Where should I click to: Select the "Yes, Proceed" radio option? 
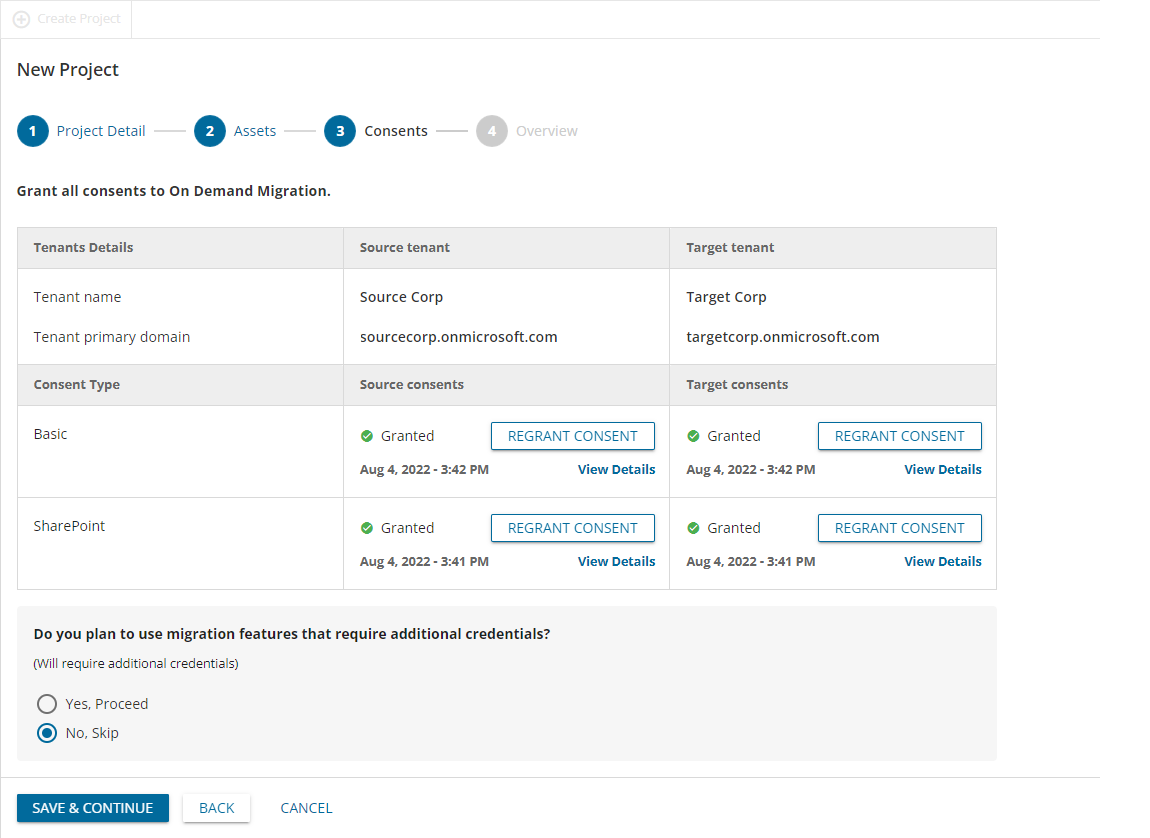click(x=47, y=704)
